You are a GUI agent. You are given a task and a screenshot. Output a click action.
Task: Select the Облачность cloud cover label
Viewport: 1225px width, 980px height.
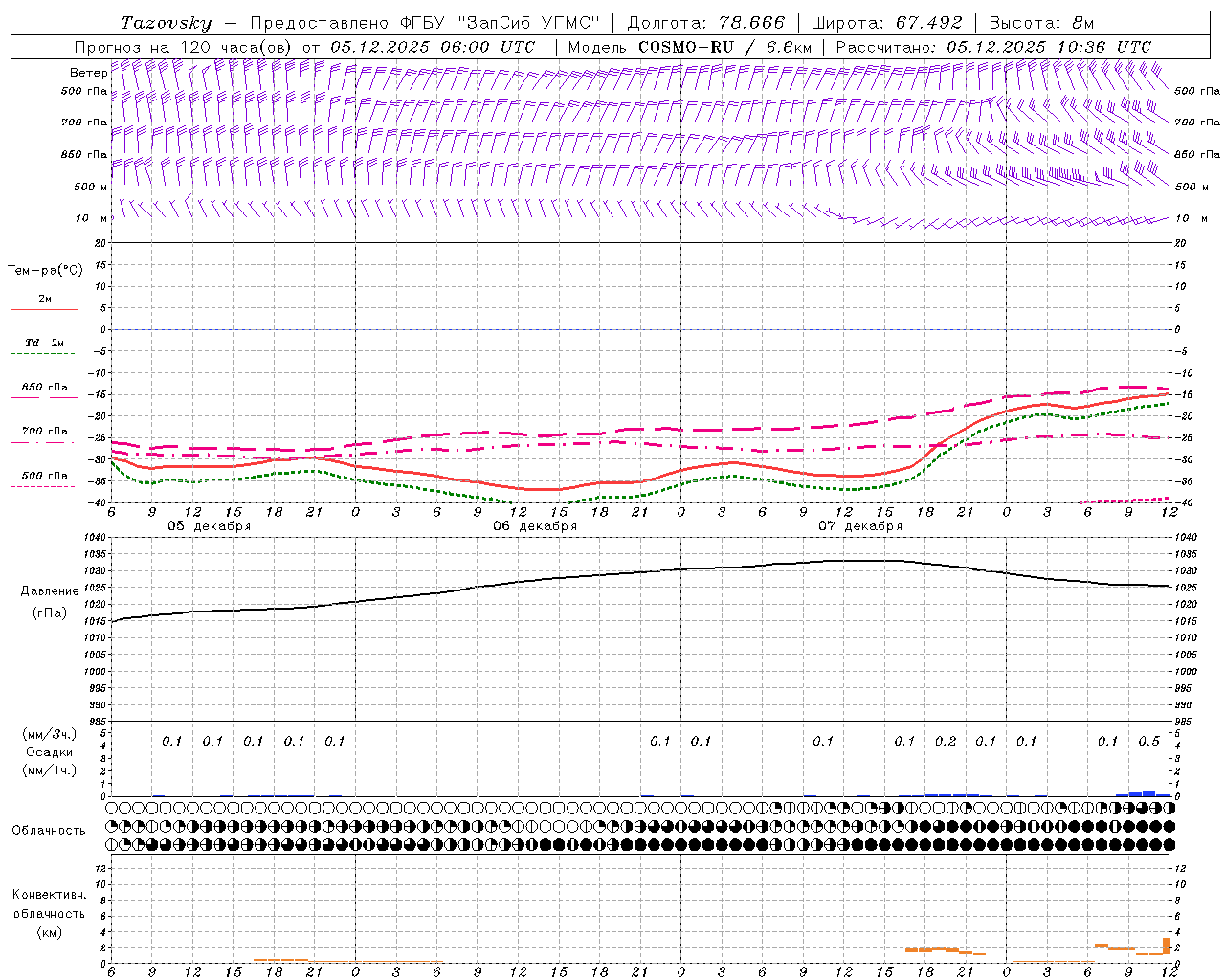(x=49, y=831)
